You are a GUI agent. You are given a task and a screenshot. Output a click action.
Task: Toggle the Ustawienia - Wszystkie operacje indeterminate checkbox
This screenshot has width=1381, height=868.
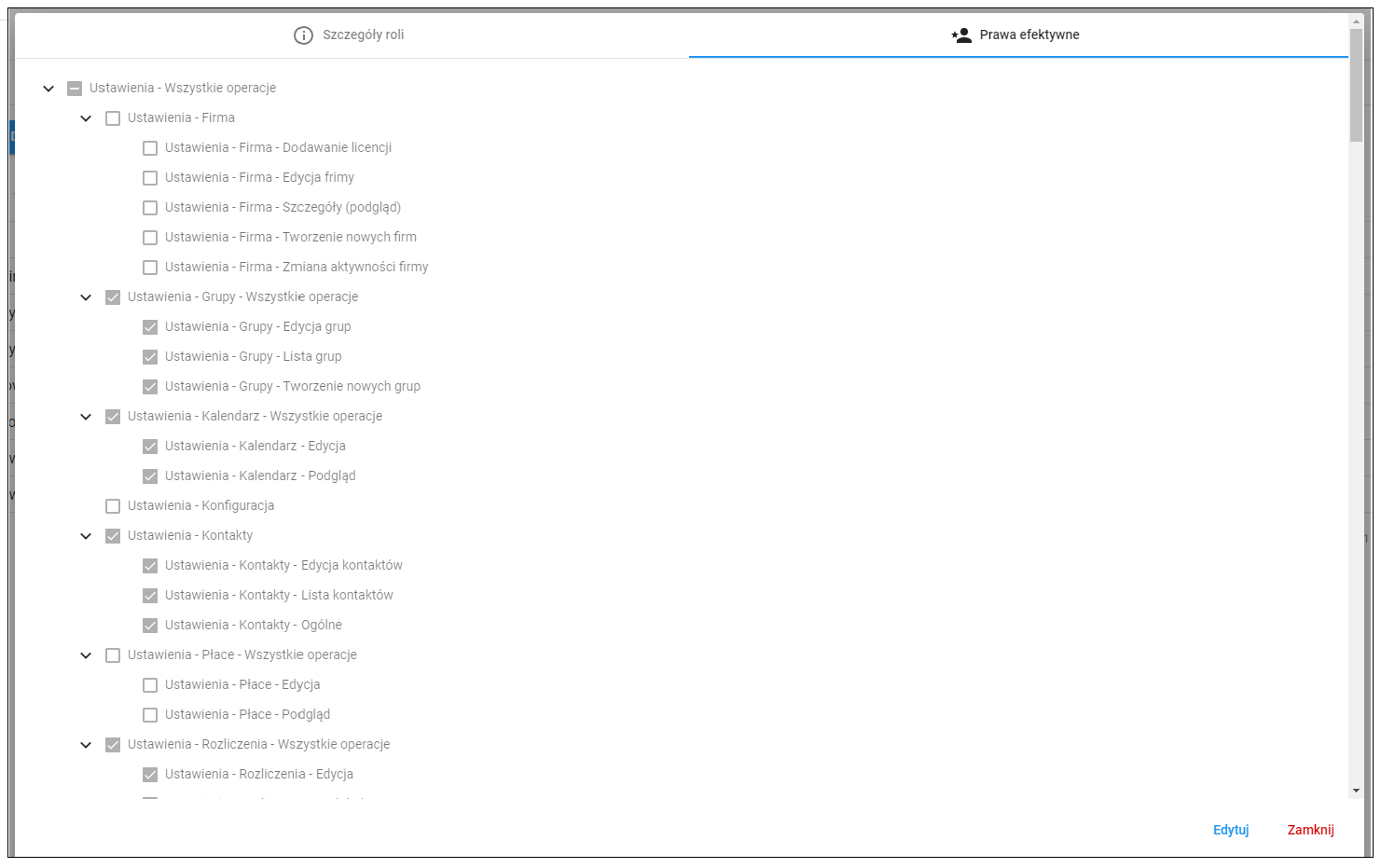(x=75, y=89)
